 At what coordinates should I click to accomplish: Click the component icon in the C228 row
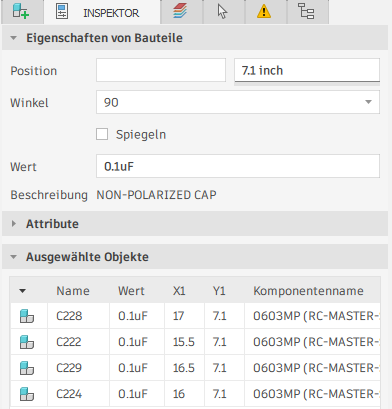click(x=27, y=316)
